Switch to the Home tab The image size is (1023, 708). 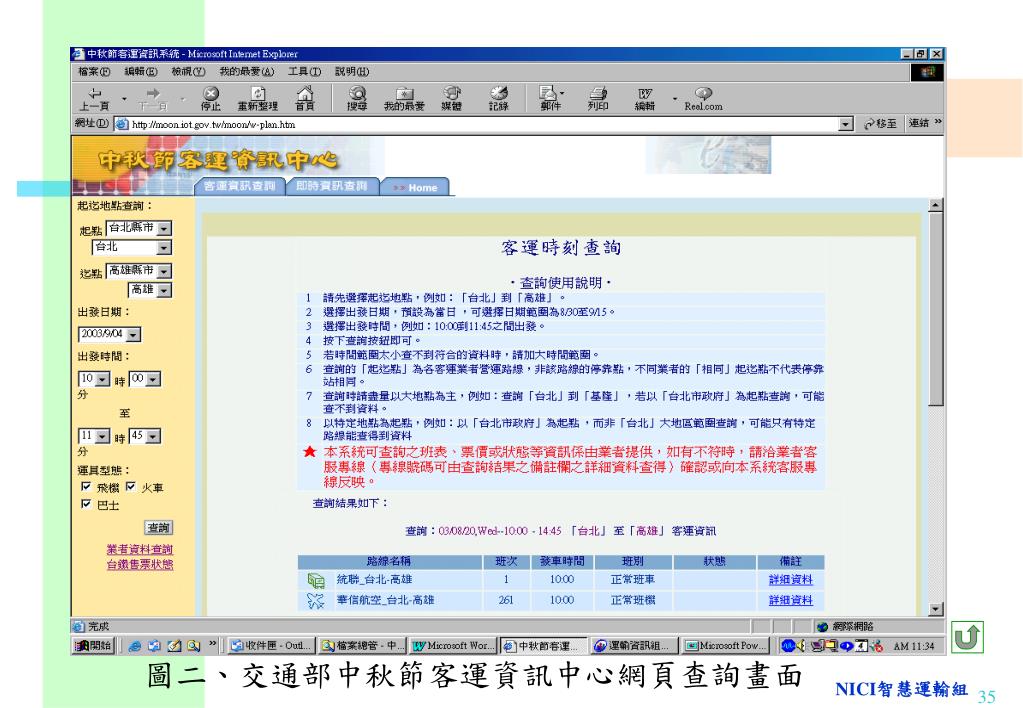click(x=416, y=187)
